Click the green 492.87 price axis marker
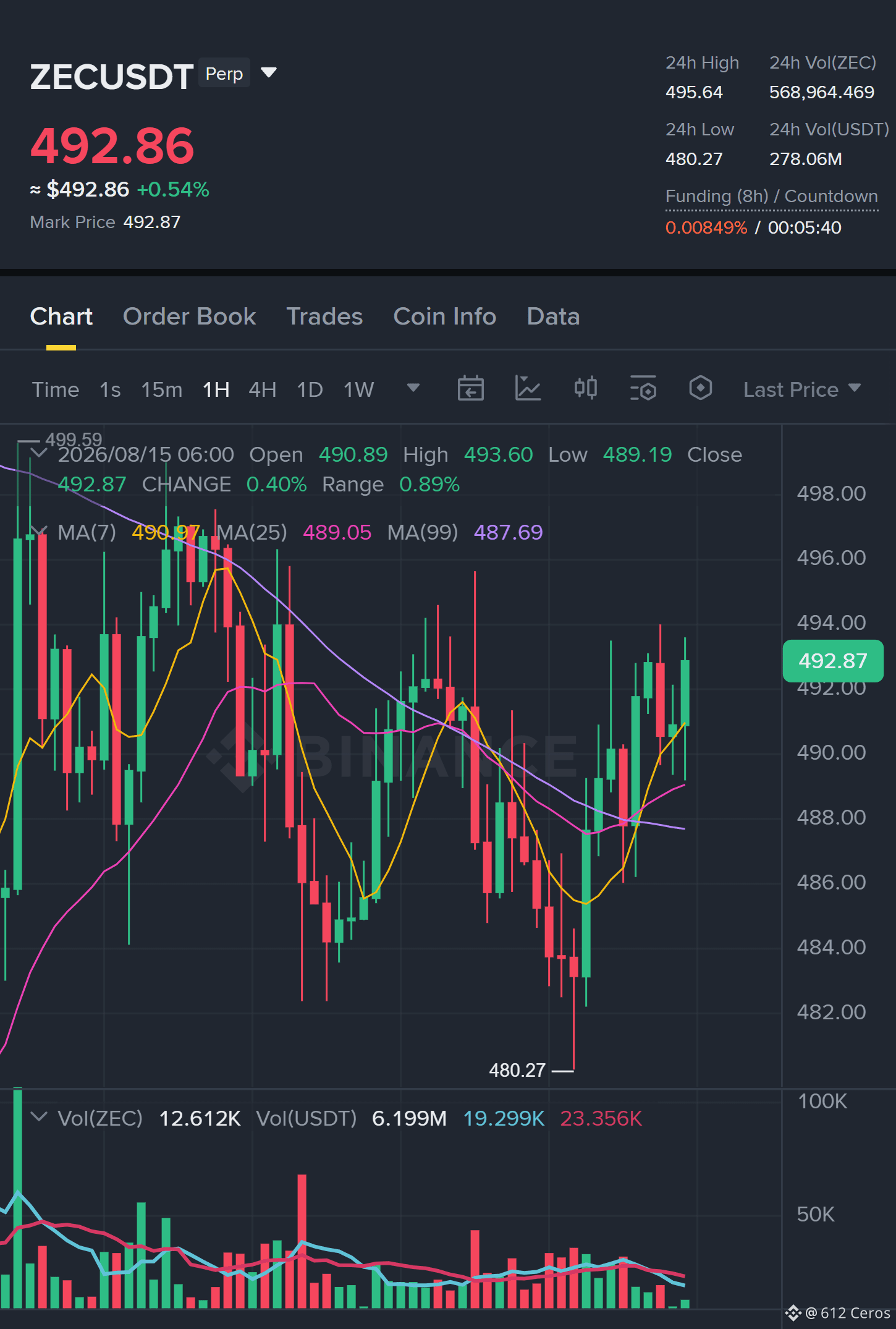Screen dimensions: 896x1329 pos(832,661)
